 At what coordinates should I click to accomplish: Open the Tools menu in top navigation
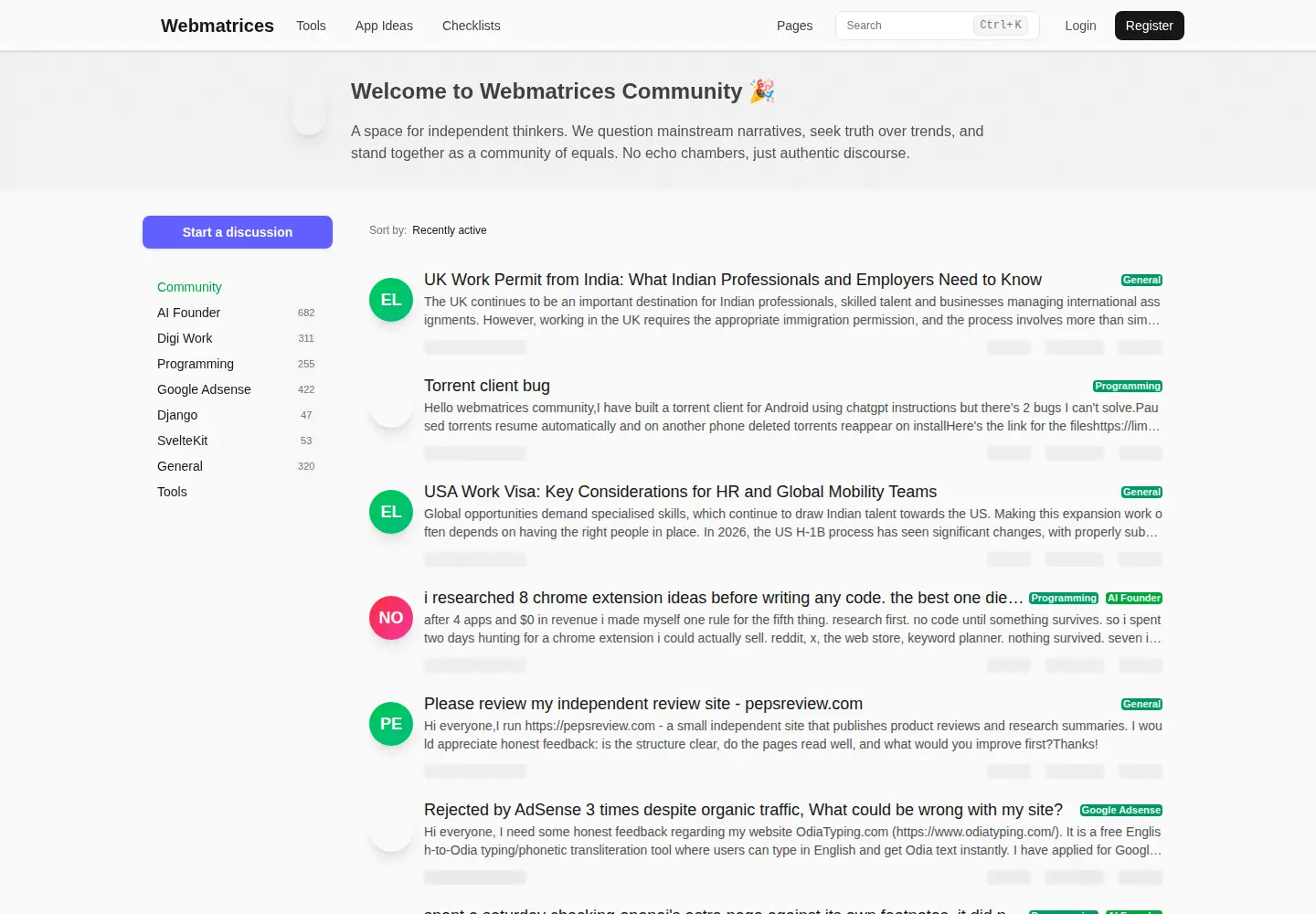tap(311, 26)
